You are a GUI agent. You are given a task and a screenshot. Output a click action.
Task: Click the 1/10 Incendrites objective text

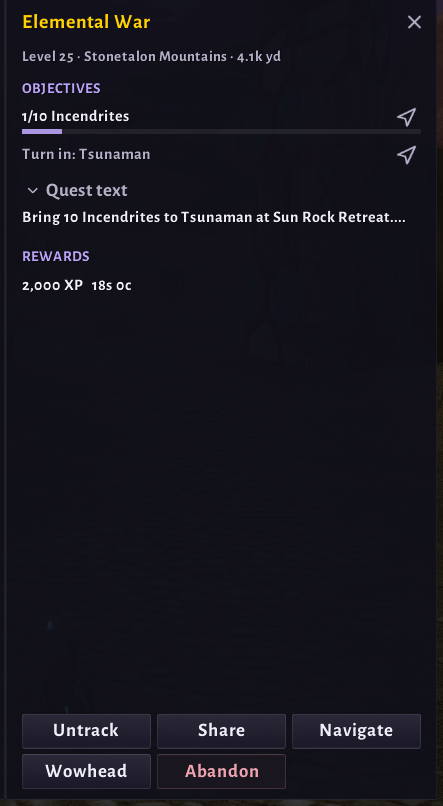(x=76, y=117)
